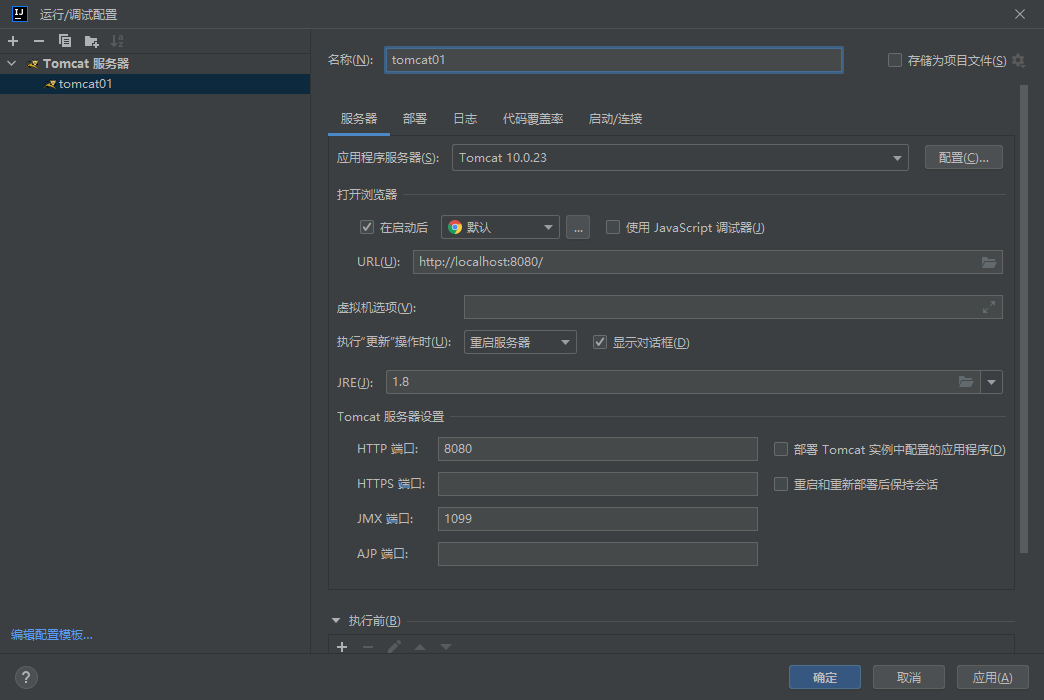Browse folder icon in URL field
The height and width of the screenshot is (700, 1044).
(989, 262)
